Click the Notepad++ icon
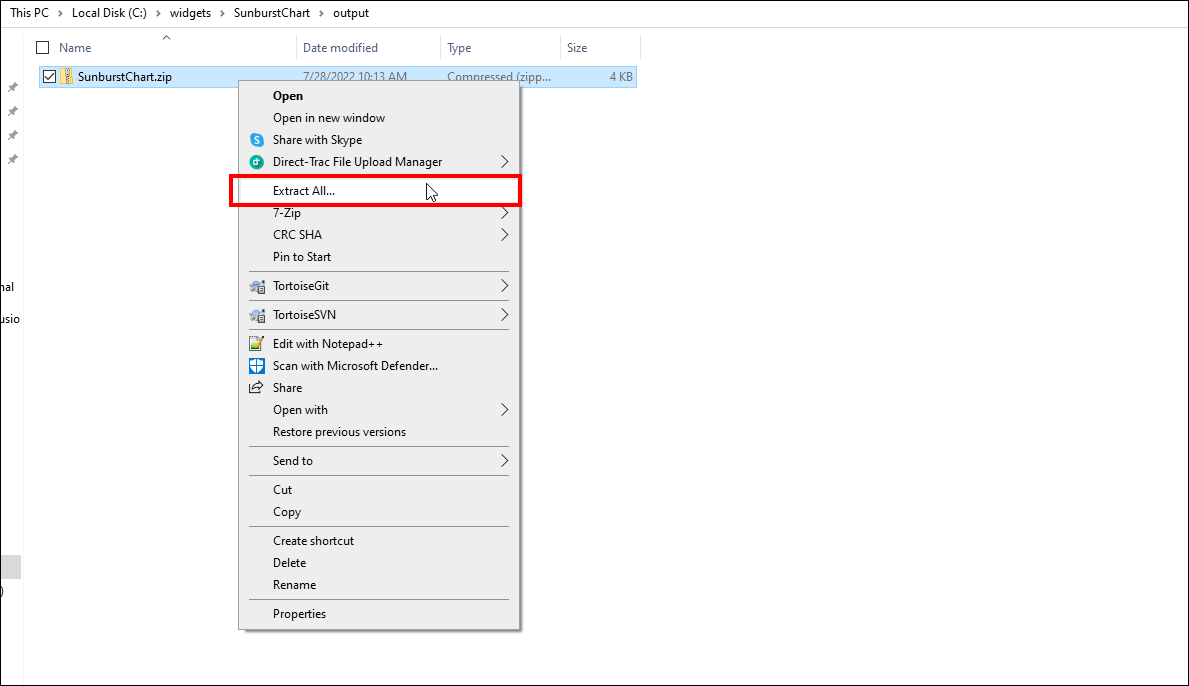Viewport: 1189px width, 686px height. pyautogui.click(x=257, y=344)
